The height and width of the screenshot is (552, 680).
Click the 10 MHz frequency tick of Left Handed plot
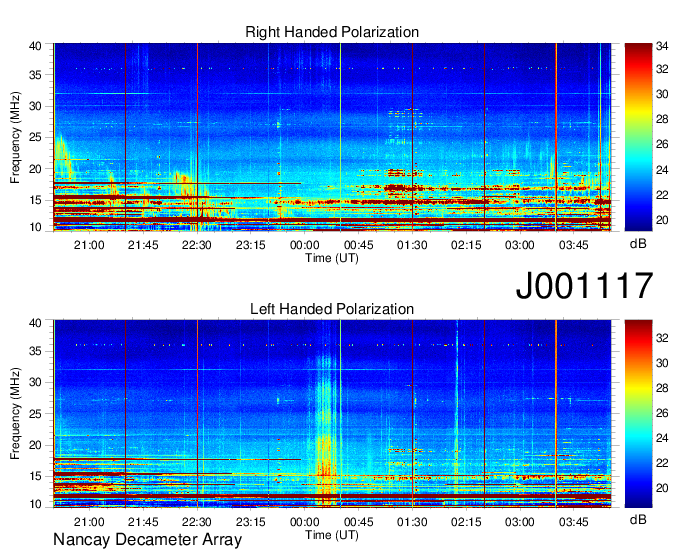coord(36,504)
